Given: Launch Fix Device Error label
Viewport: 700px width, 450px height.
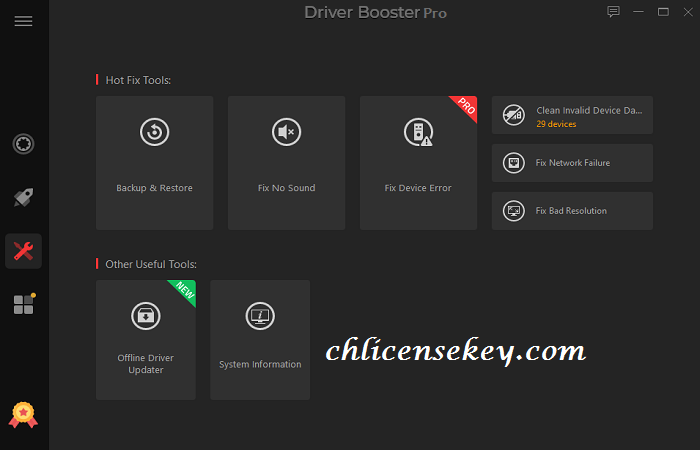Looking at the screenshot, I should (418, 188).
